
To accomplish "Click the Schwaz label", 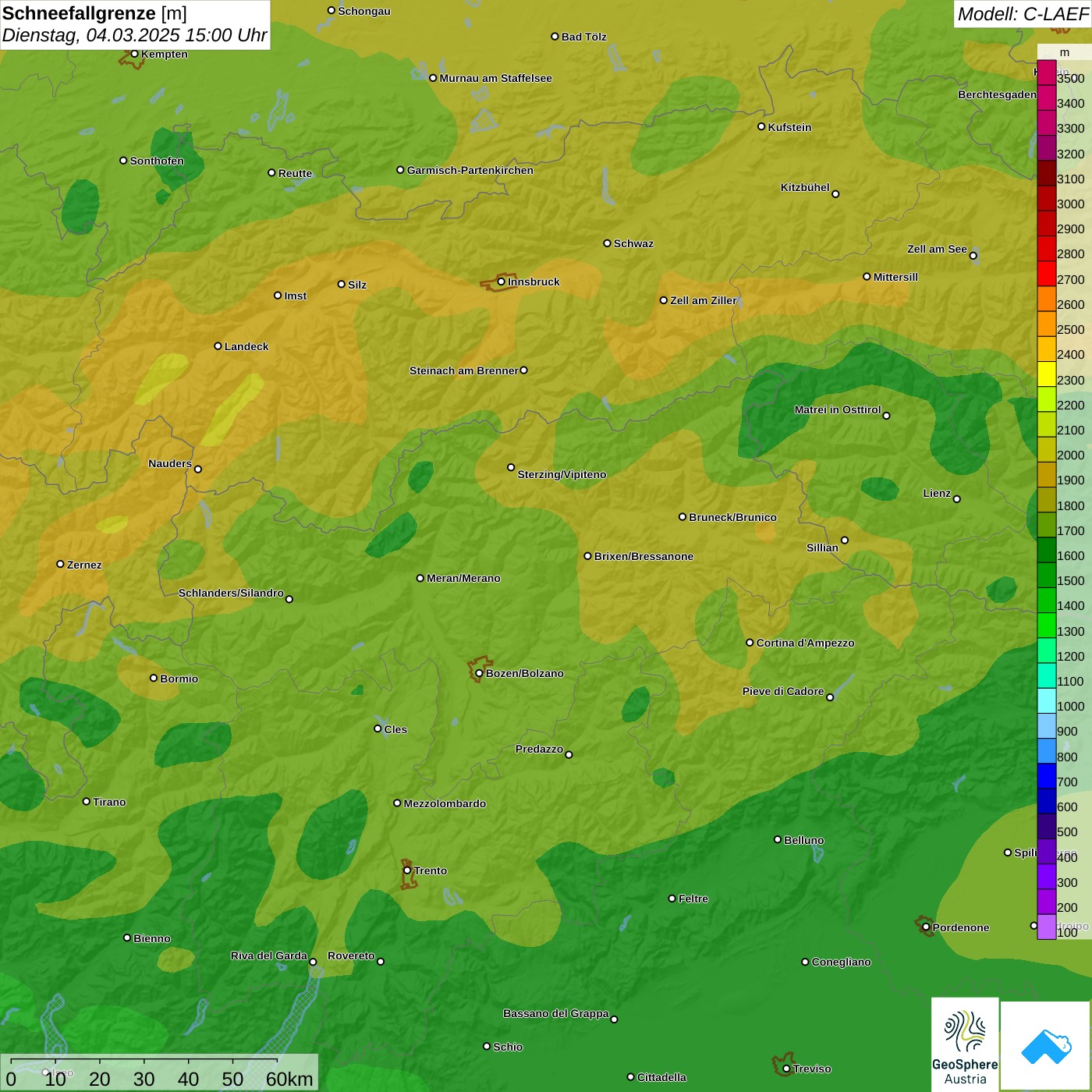I will (x=633, y=243).
